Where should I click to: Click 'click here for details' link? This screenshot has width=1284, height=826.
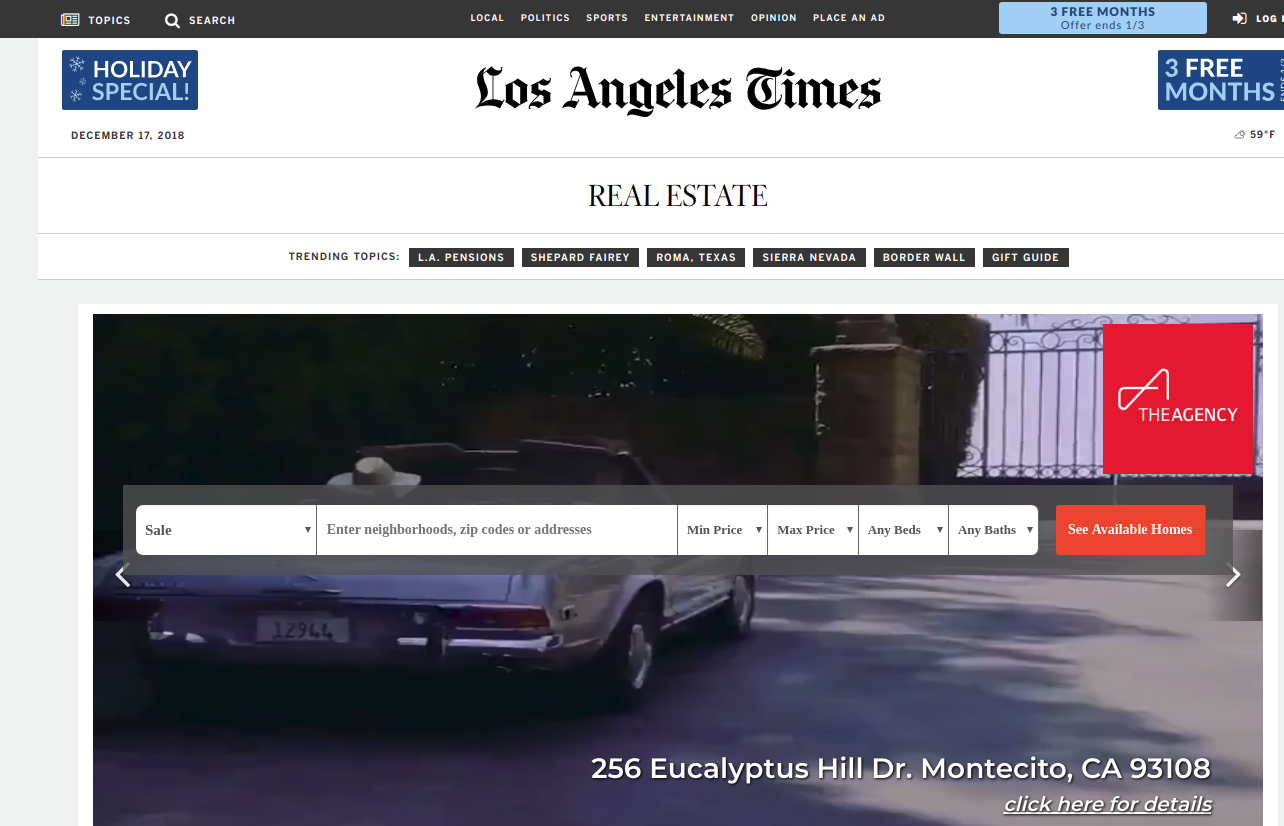point(1108,804)
